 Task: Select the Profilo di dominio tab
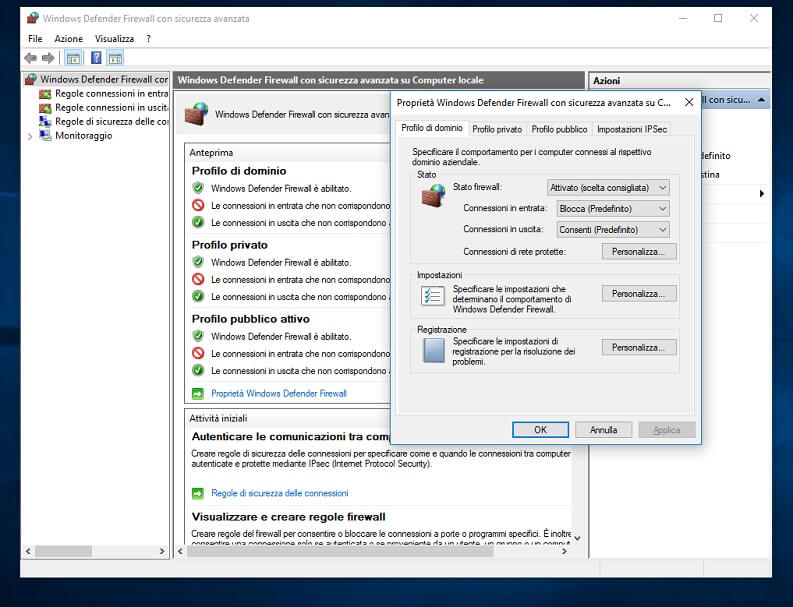click(432, 128)
